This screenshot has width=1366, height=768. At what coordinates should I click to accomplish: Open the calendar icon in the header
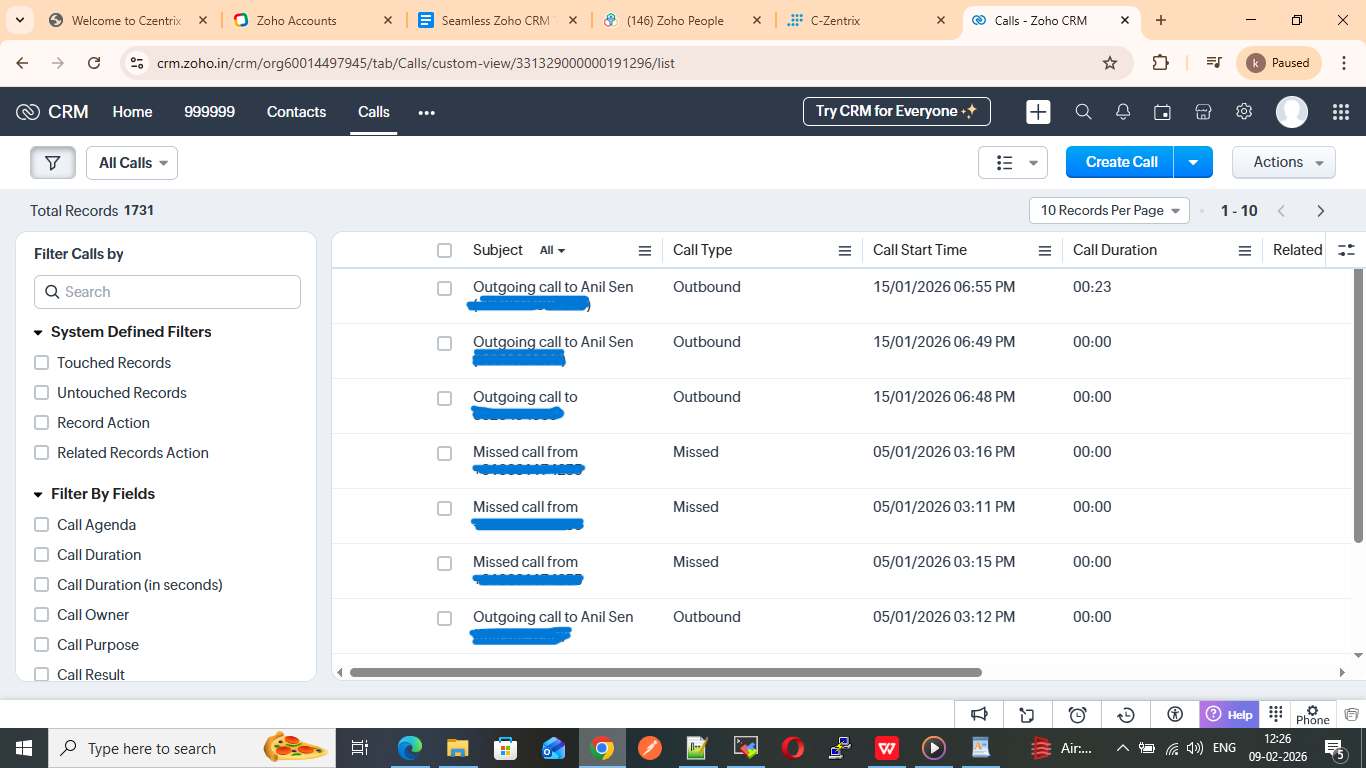[x=1162, y=112]
